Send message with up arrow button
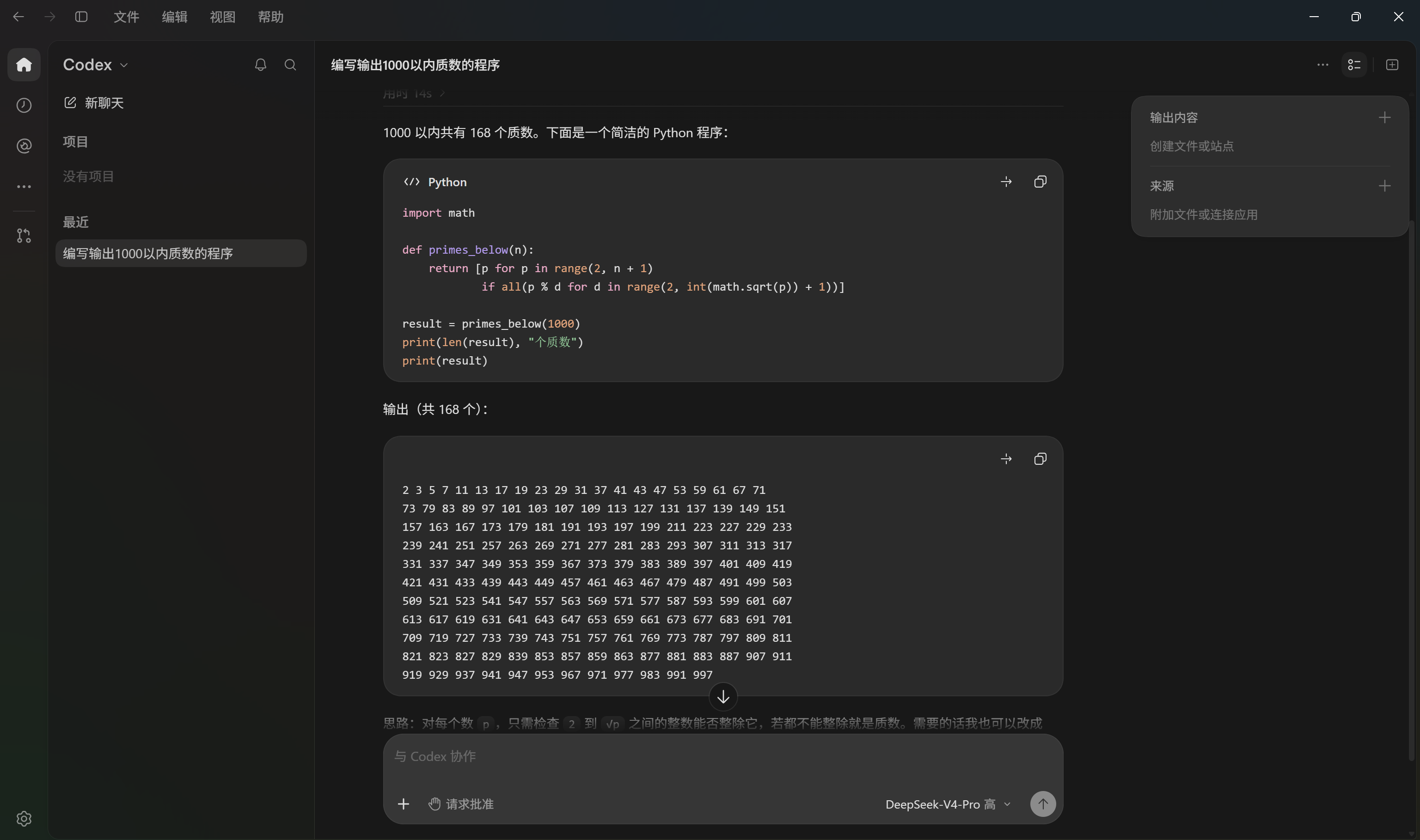This screenshot has height=840, width=1420. coord(1043,804)
